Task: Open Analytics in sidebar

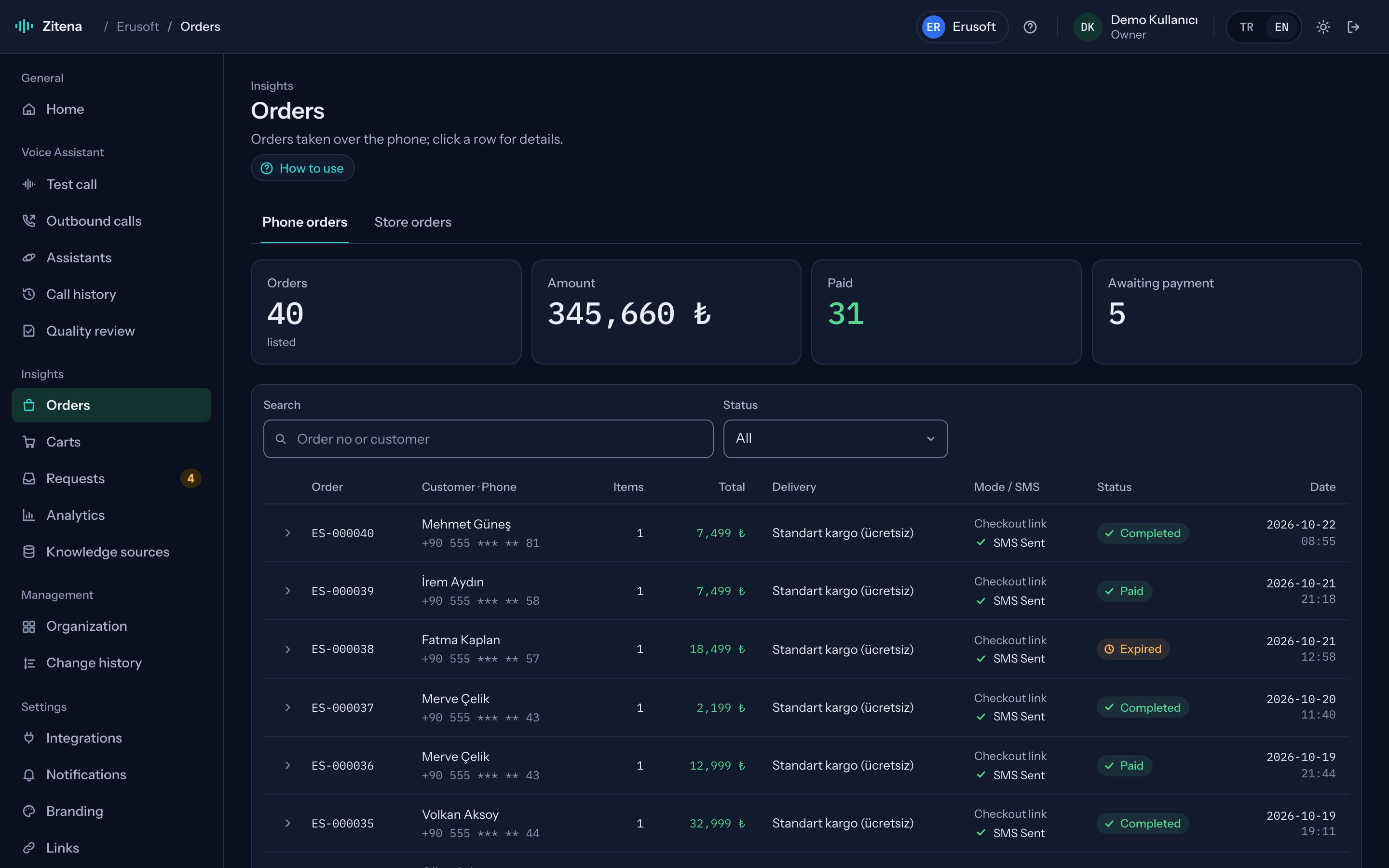Action: [111, 515]
